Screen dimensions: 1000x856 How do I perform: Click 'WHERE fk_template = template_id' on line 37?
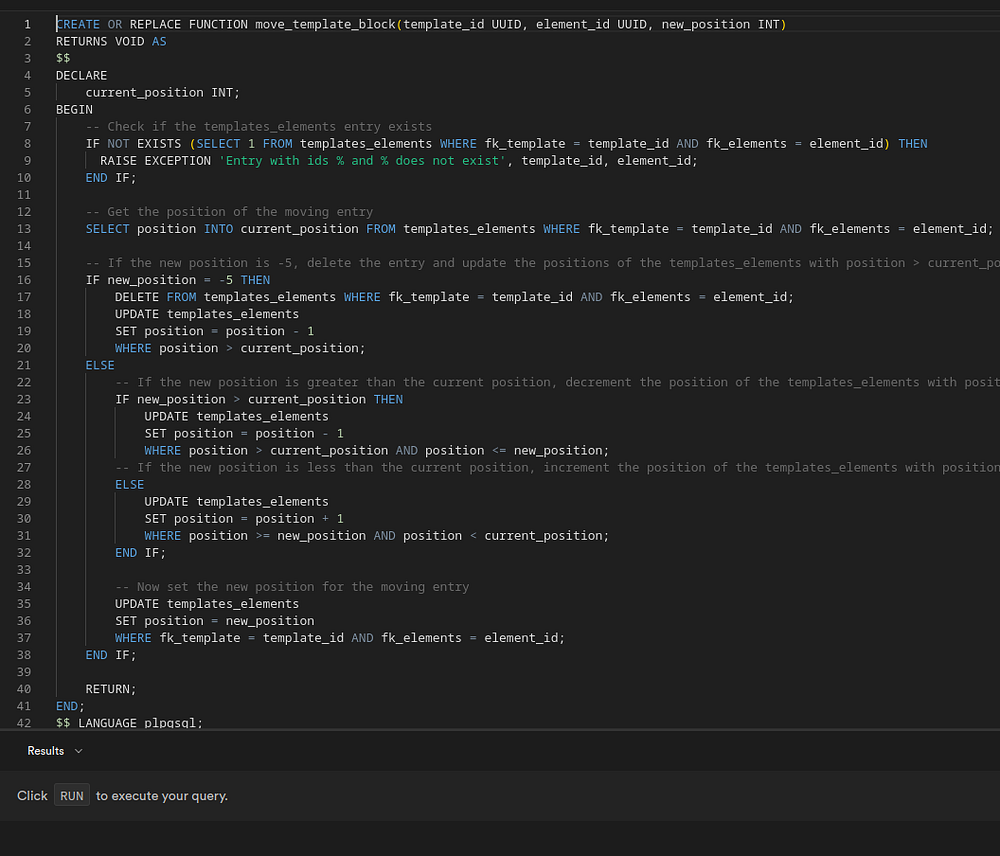point(229,638)
